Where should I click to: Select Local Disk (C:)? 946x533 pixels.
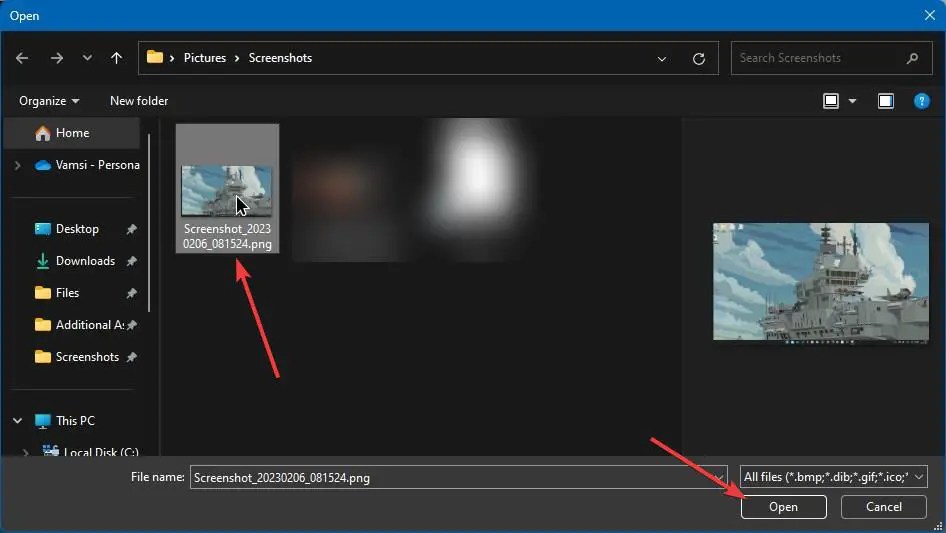point(101,451)
